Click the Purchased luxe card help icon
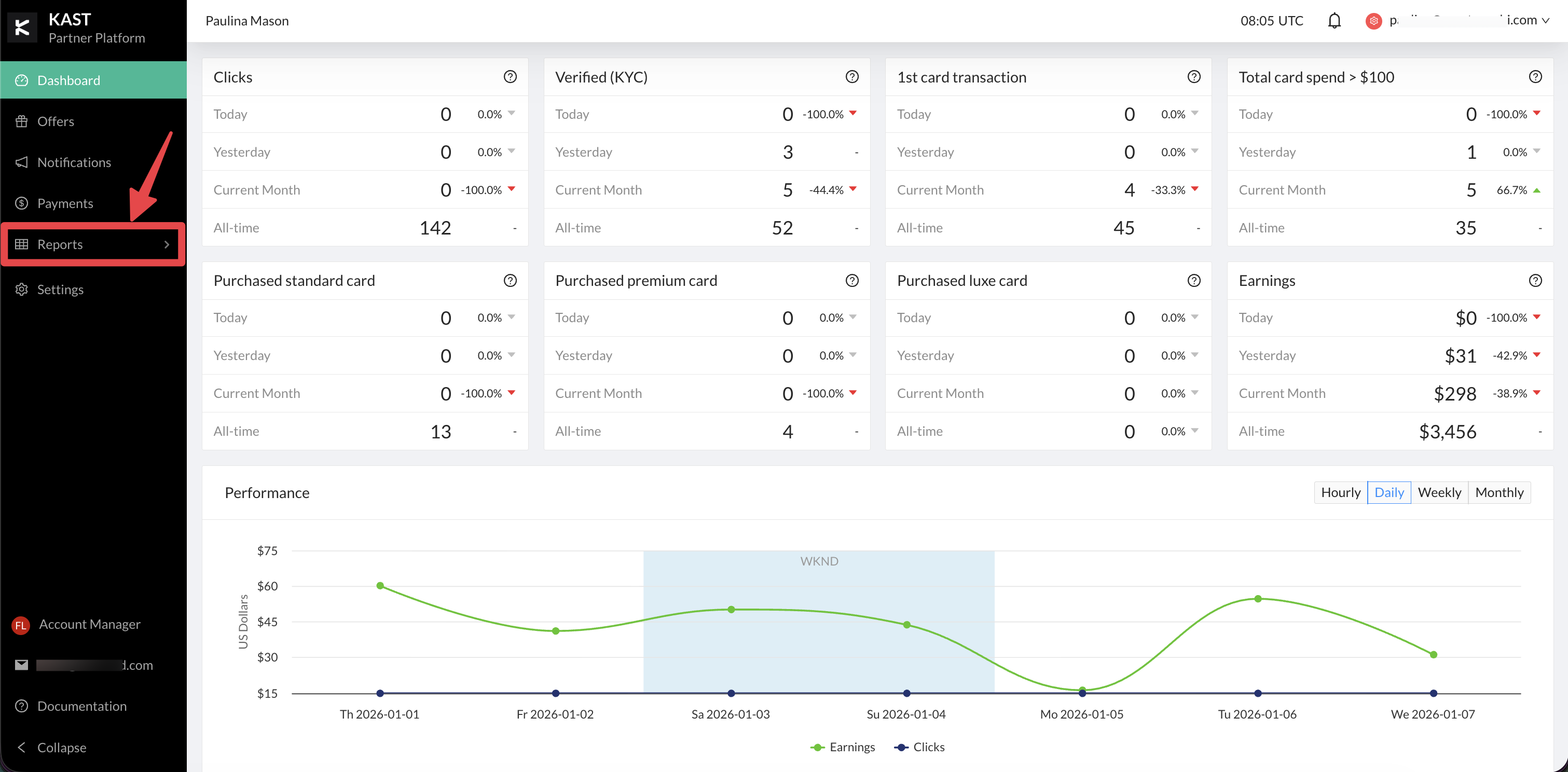Screen dimensions: 1568x772 1194,280
